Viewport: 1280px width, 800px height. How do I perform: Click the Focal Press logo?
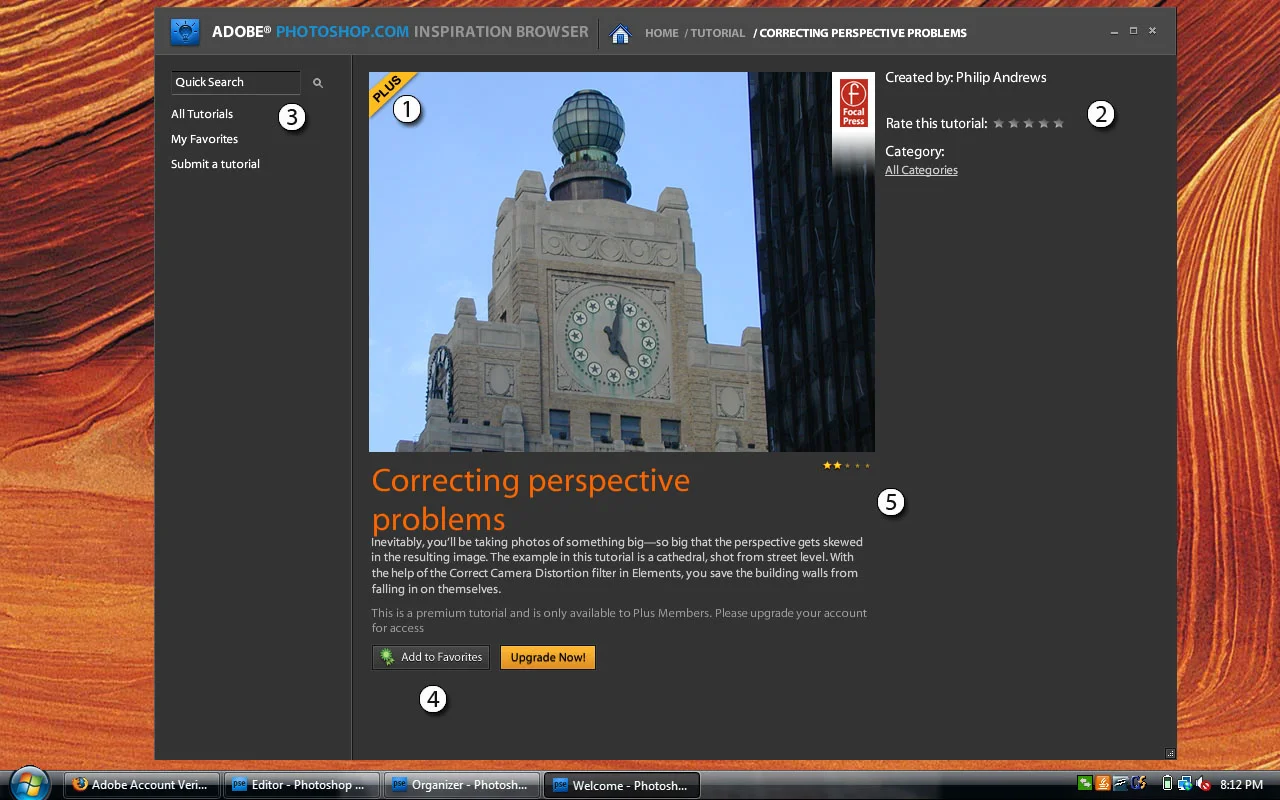pos(854,103)
